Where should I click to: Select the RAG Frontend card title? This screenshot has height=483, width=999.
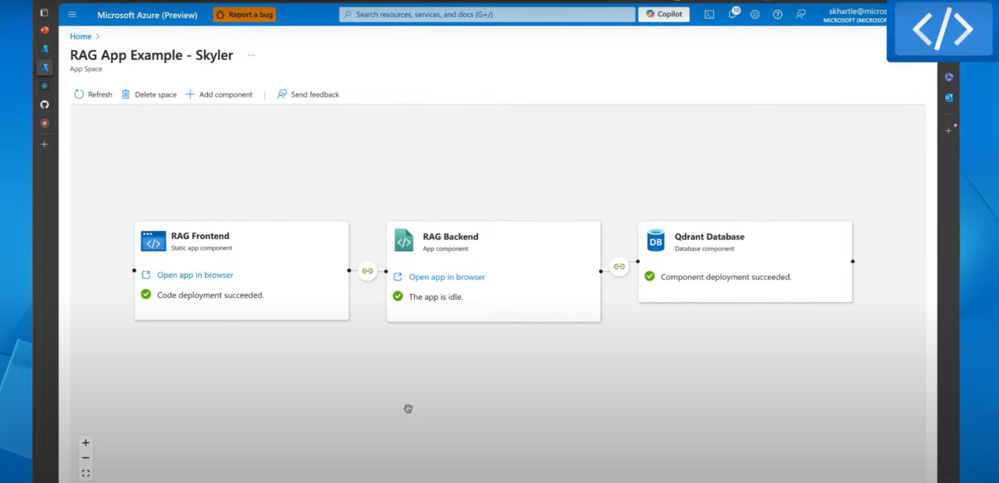pyautogui.click(x=200, y=236)
